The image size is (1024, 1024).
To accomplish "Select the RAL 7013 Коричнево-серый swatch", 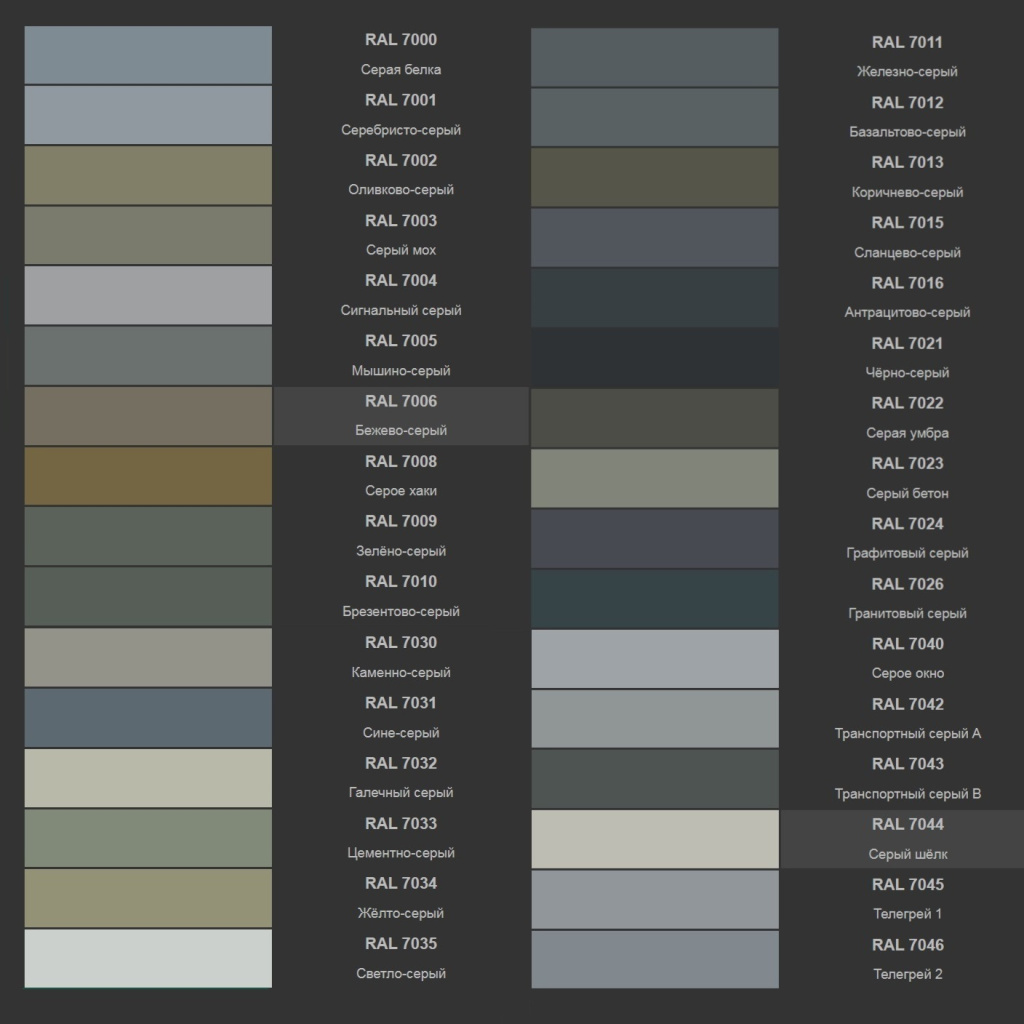I will (654, 178).
